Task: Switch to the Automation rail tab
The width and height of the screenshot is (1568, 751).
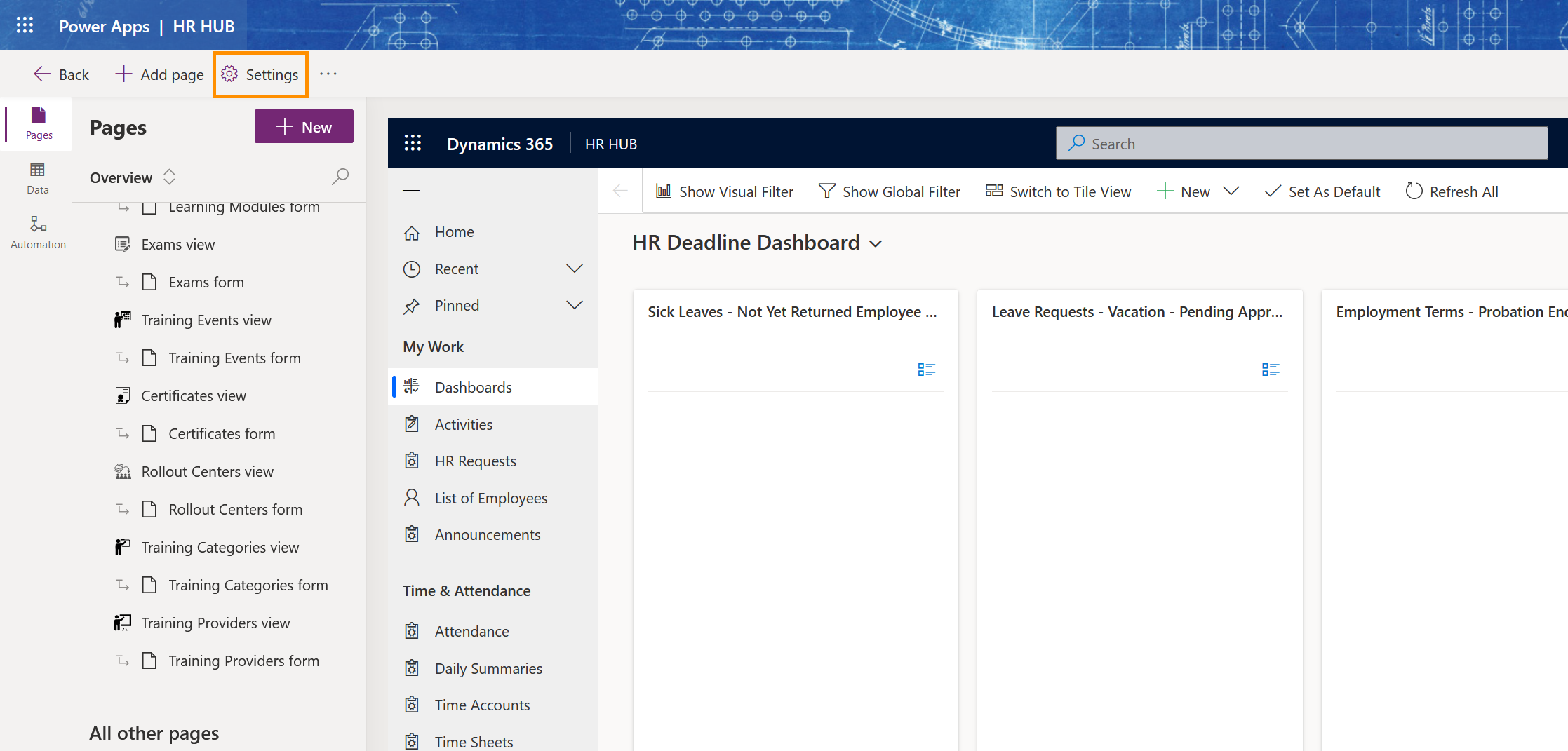Action: point(38,234)
